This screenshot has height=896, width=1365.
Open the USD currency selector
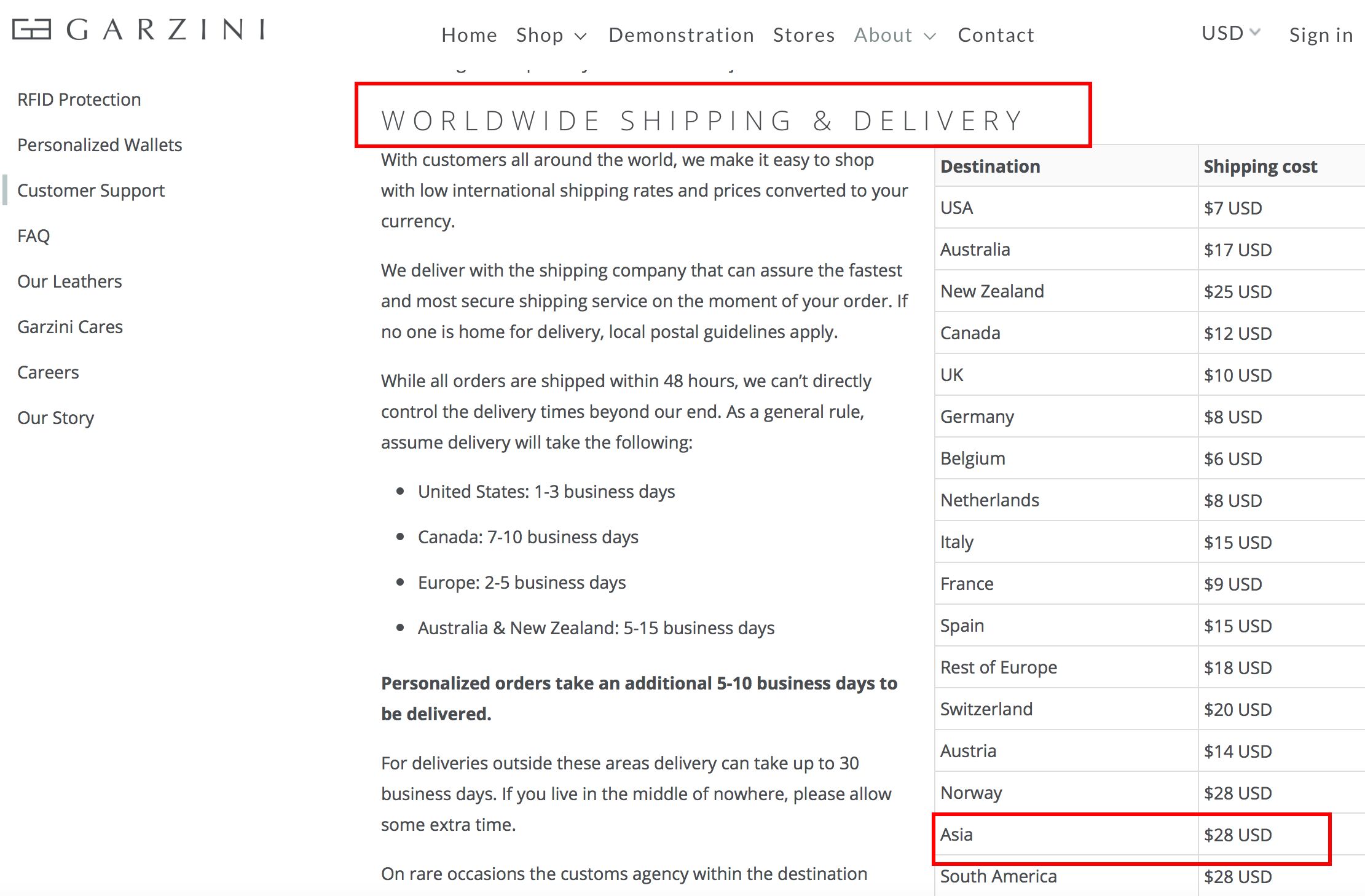pyautogui.click(x=1230, y=33)
